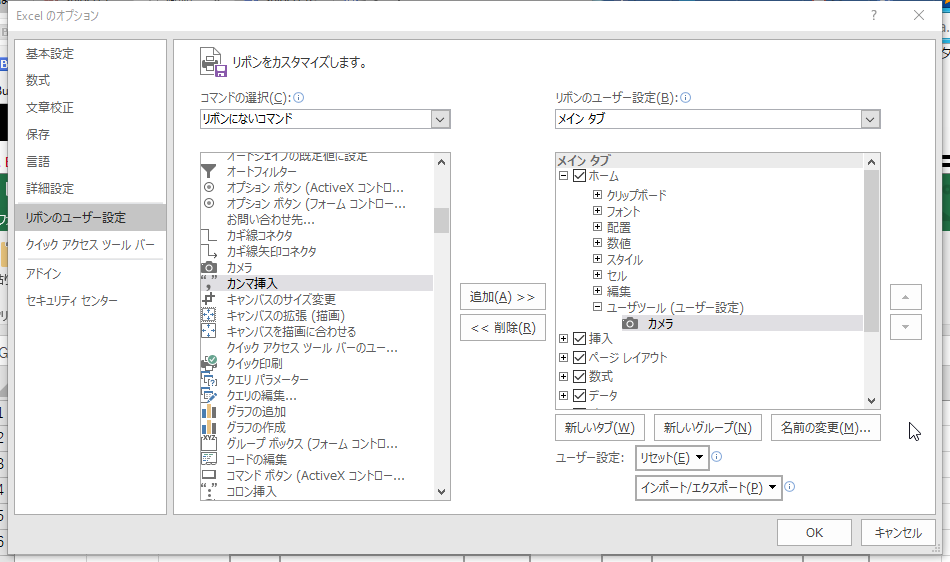This screenshot has height=562, width=950.
Task: Click the command list scroll down arrow
Action: (x=442, y=492)
